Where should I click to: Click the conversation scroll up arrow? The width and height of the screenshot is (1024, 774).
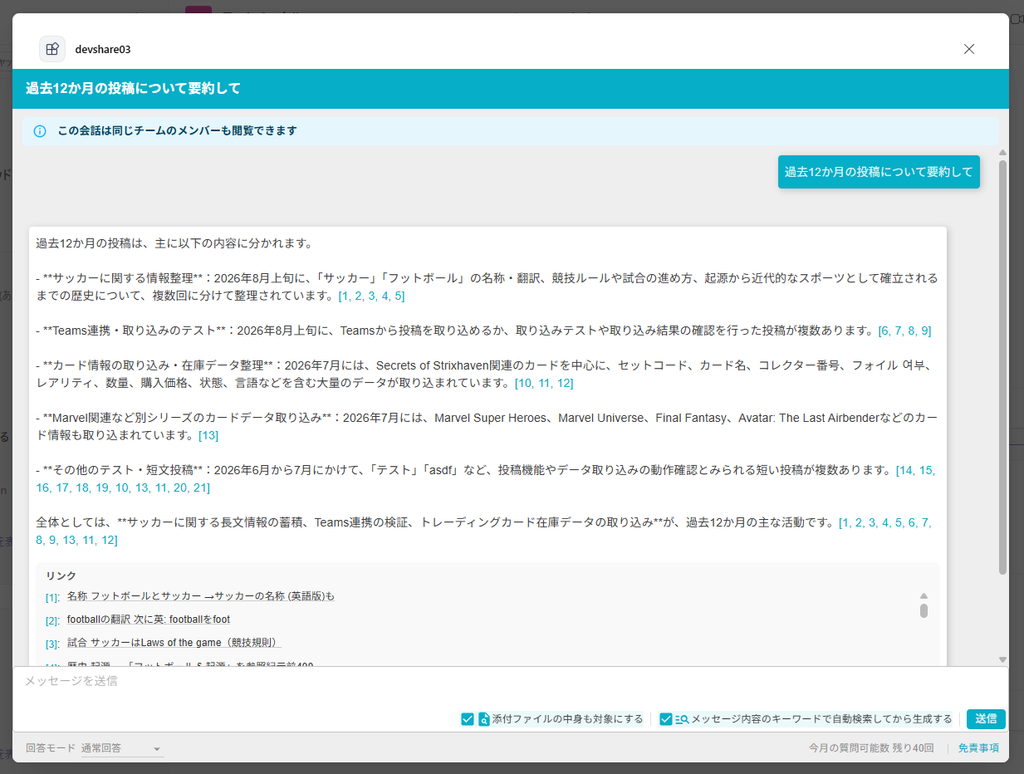coord(1002,152)
